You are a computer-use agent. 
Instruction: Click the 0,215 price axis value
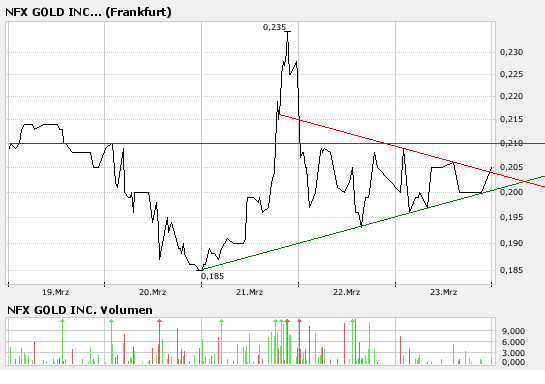point(511,119)
